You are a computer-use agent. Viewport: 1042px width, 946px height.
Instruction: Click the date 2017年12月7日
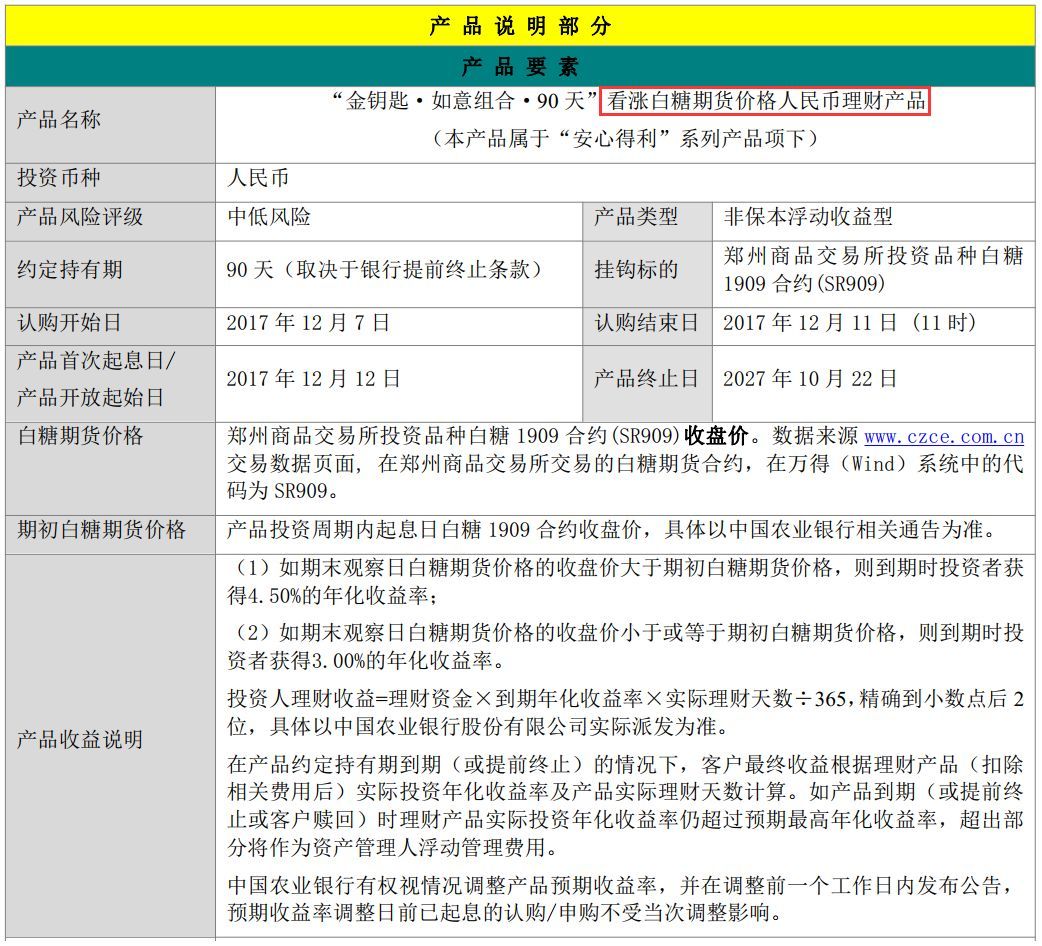(308, 323)
